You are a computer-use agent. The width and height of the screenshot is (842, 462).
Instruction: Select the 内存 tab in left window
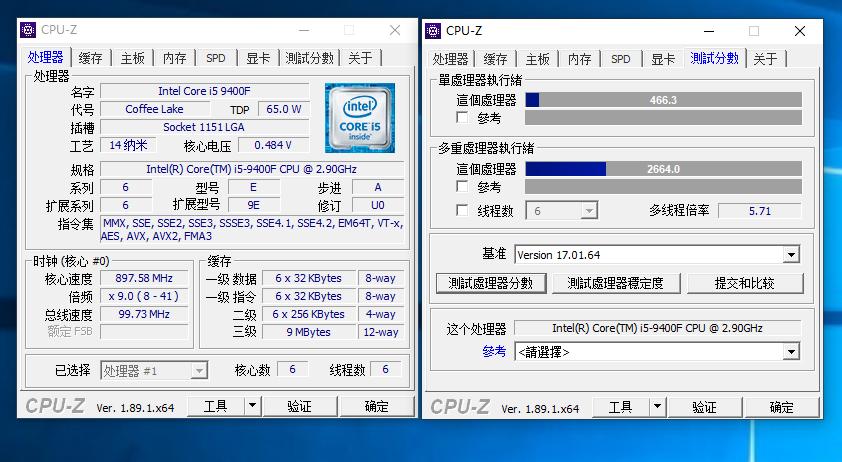pyautogui.click(x=175, y=58)
